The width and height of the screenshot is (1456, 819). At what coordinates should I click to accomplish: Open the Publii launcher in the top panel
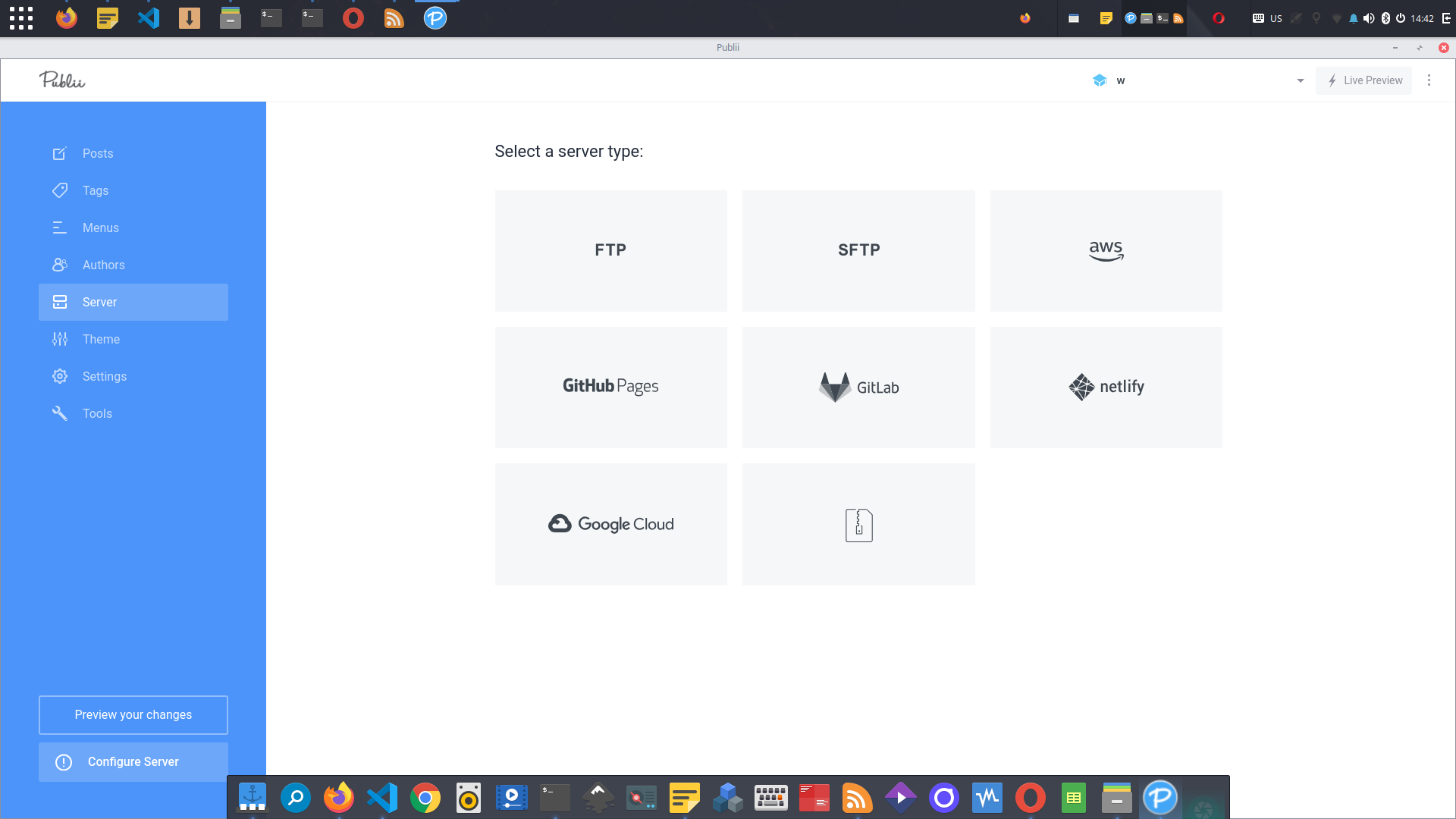435,18
